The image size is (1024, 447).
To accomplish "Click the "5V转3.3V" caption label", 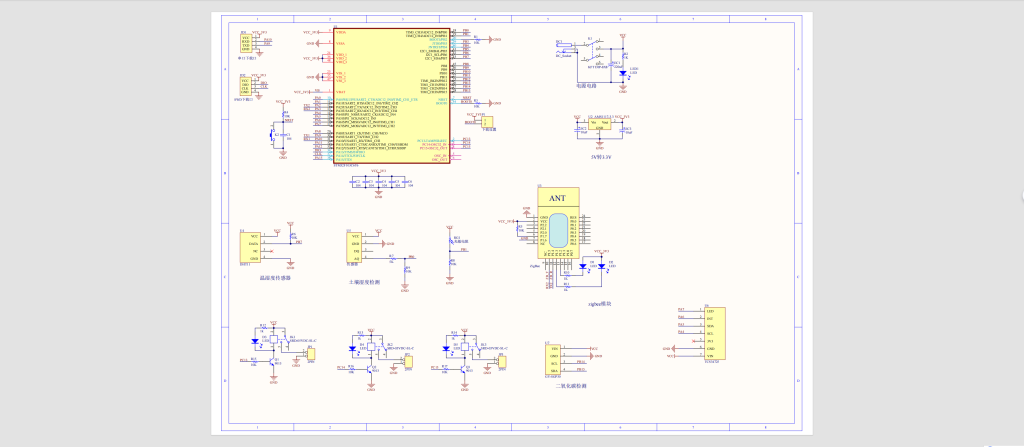I will coord(602,158).
